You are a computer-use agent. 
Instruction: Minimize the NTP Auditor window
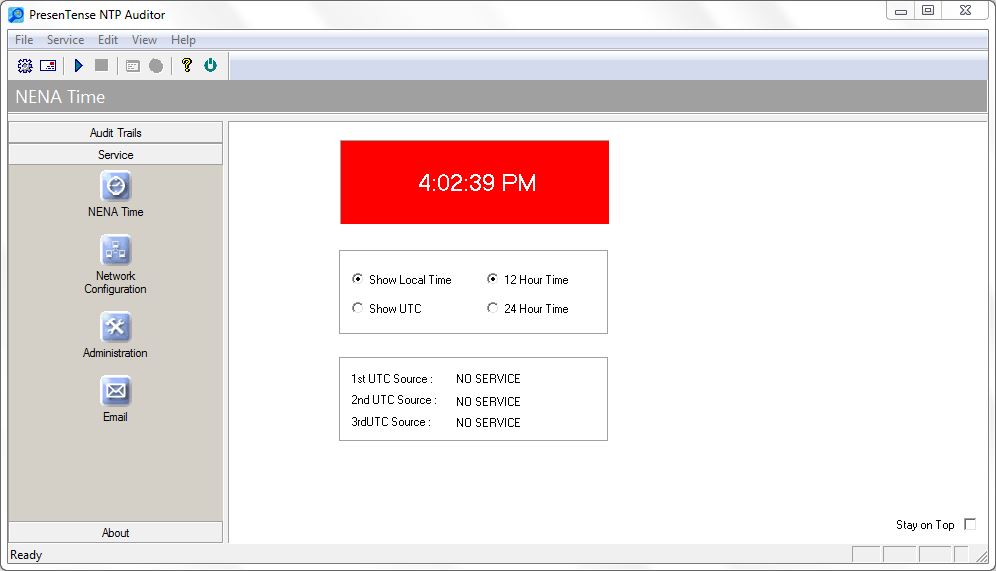[901, 11]
